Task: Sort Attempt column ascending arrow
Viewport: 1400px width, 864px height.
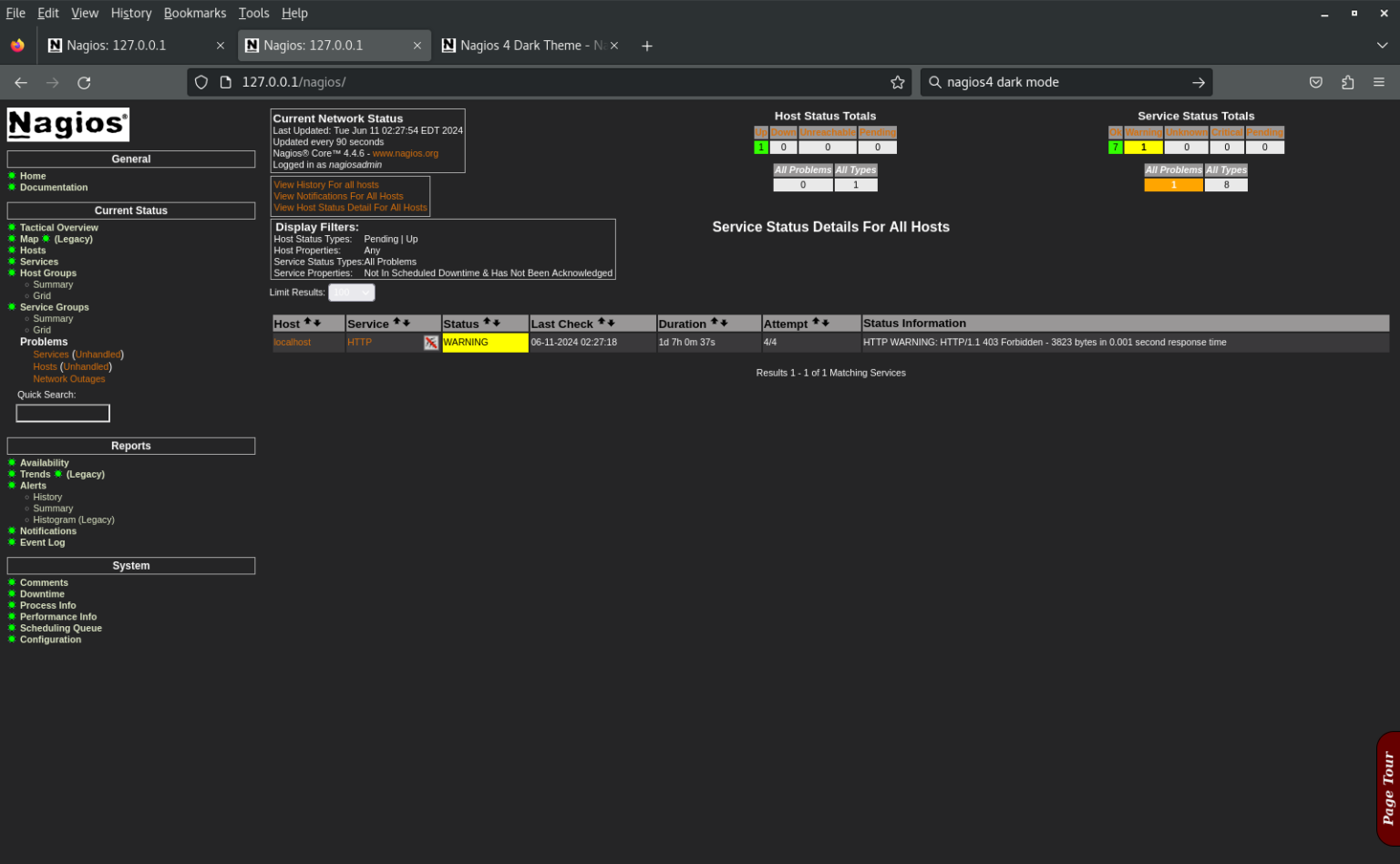Action: click(816, 323)
